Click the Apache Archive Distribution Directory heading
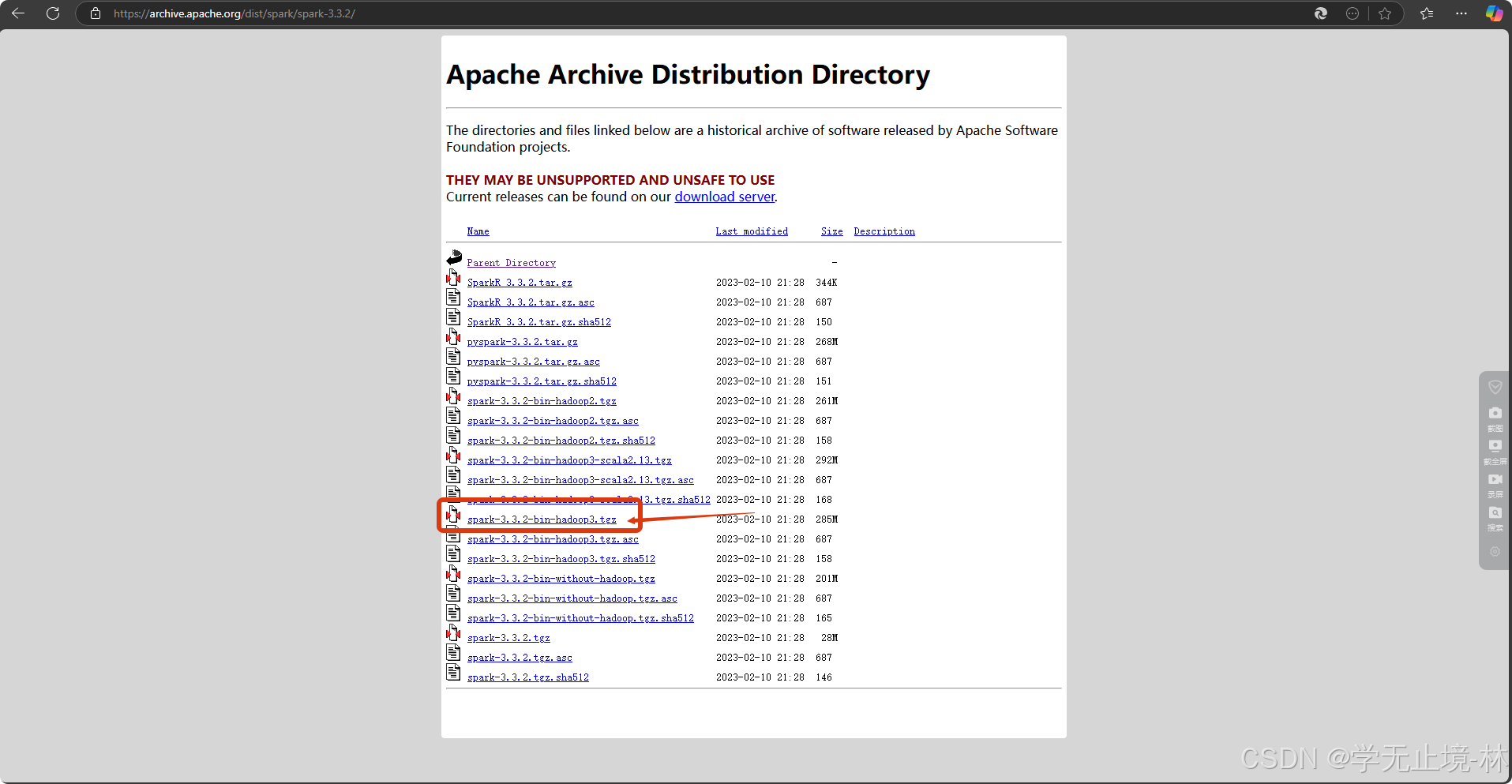 click(688, 75)
